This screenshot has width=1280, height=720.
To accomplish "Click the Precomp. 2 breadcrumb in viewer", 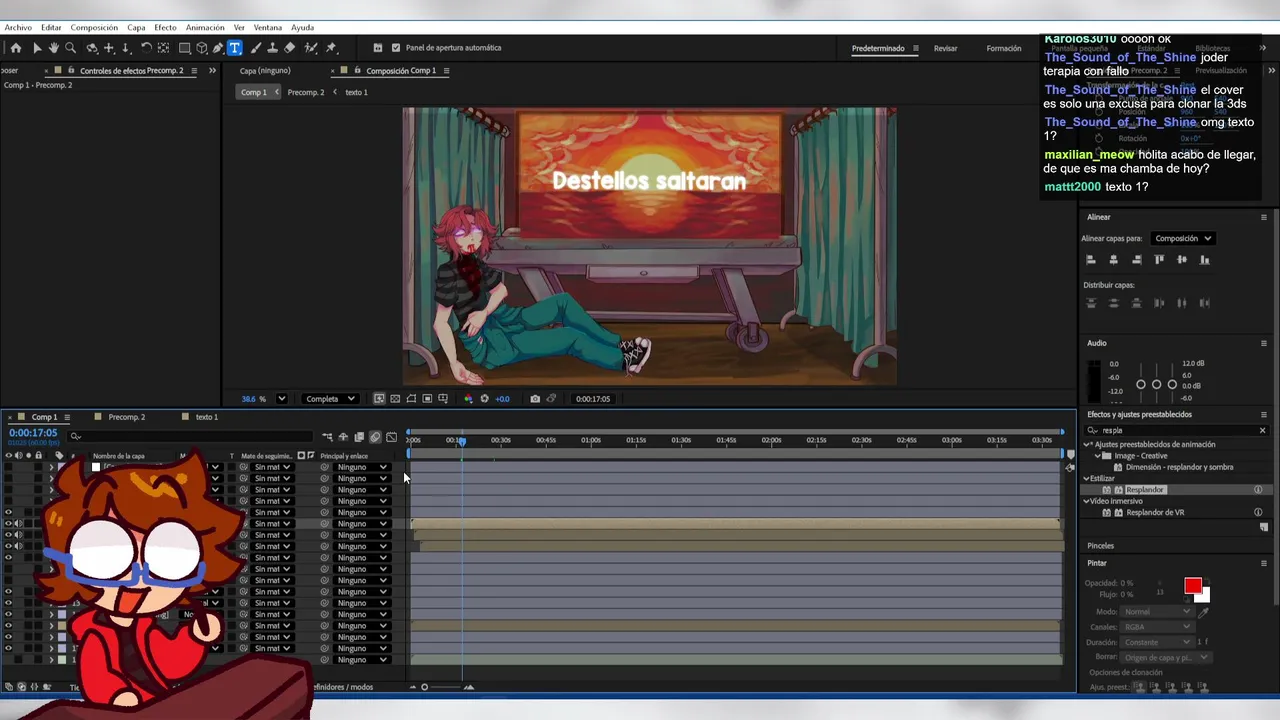I will pos(306,92).
